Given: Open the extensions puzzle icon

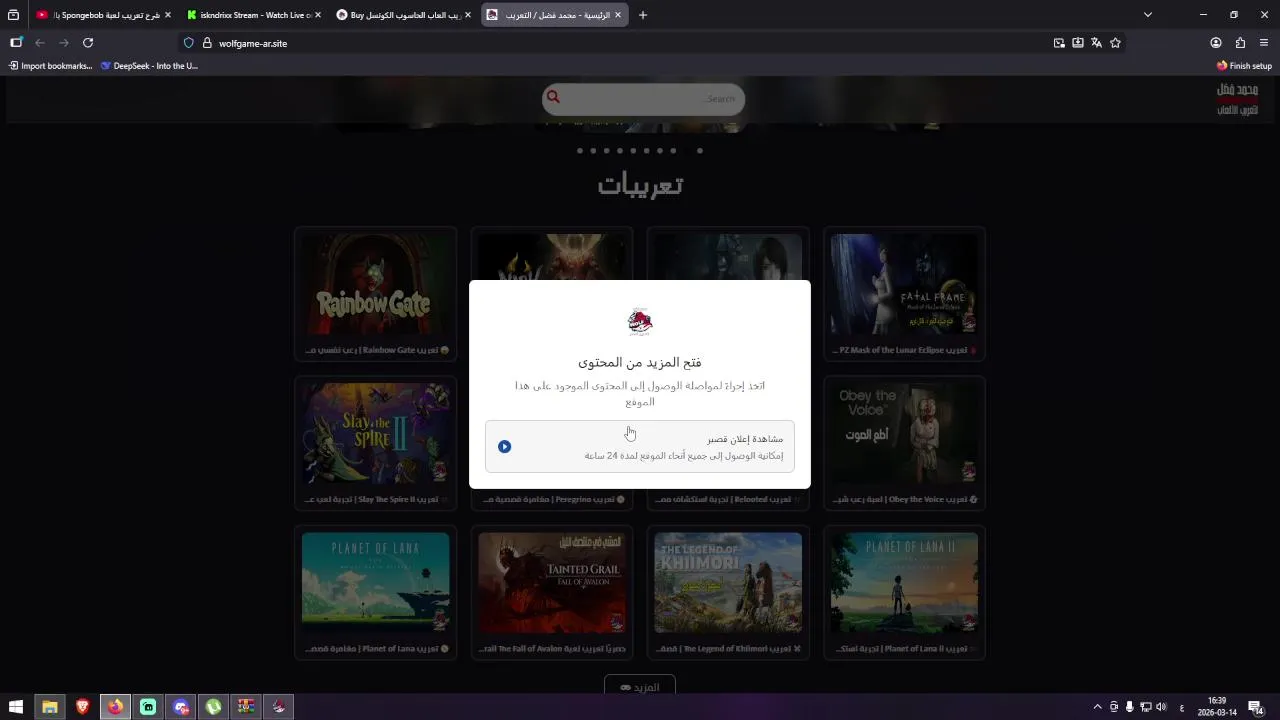Looking at the screenshot, I should click(1240, 43).
